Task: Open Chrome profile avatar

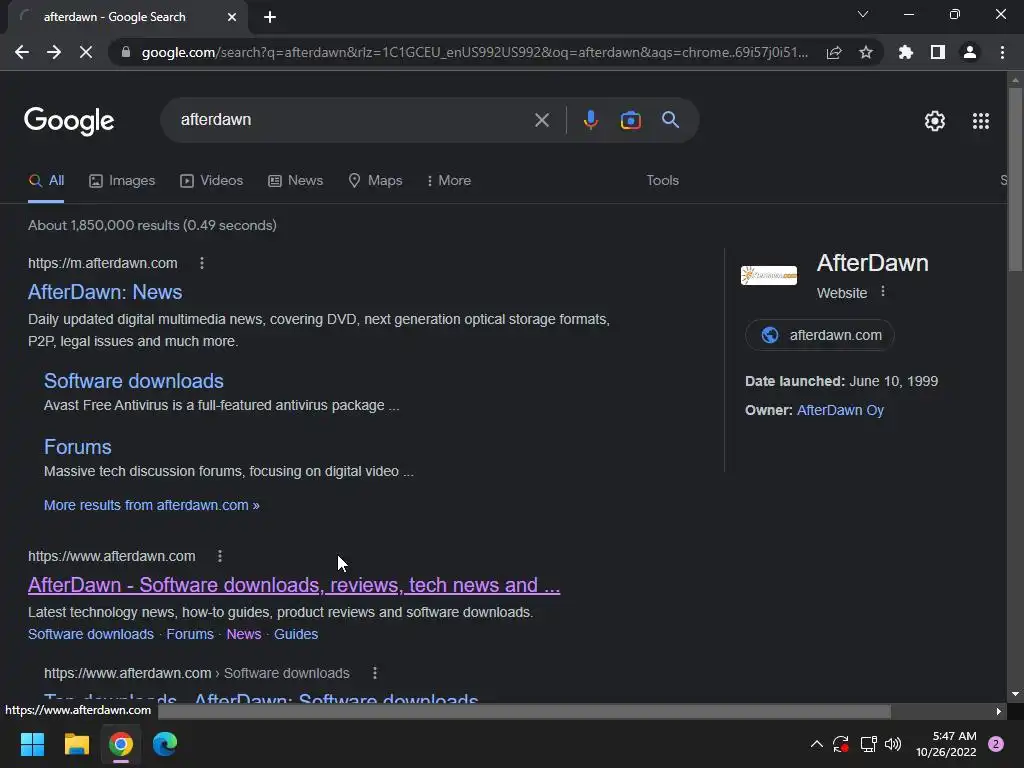Action: pyautogui.click(x=970, y=52)
